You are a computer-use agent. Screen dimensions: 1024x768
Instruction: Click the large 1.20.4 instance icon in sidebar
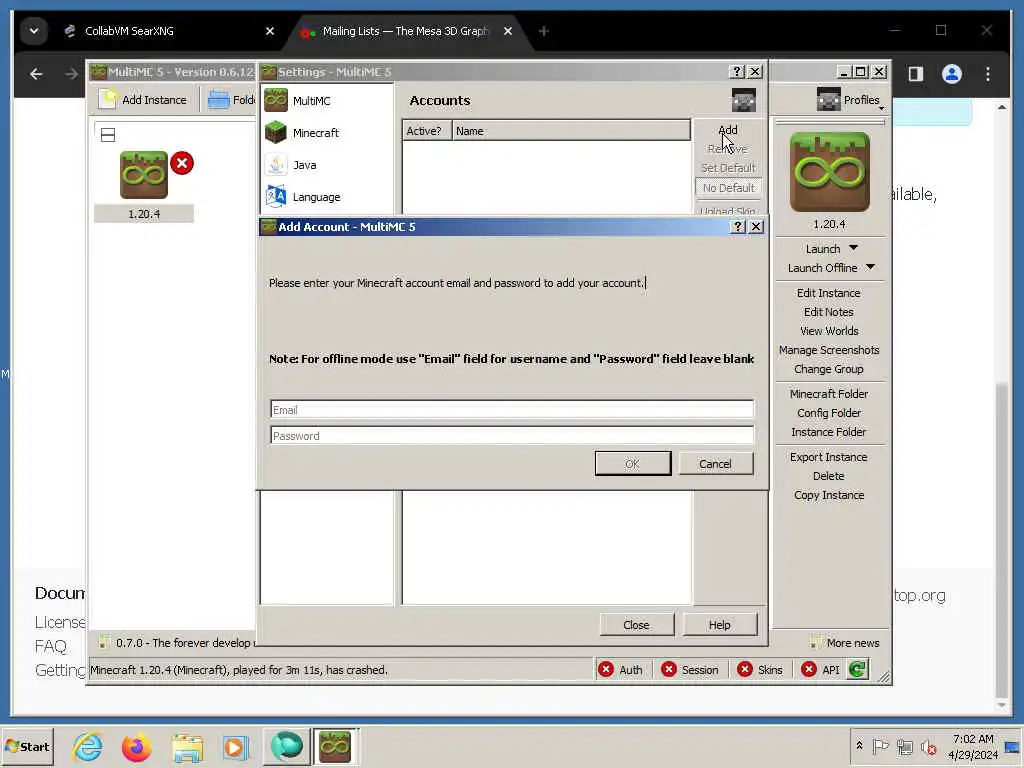pos(829,172)
